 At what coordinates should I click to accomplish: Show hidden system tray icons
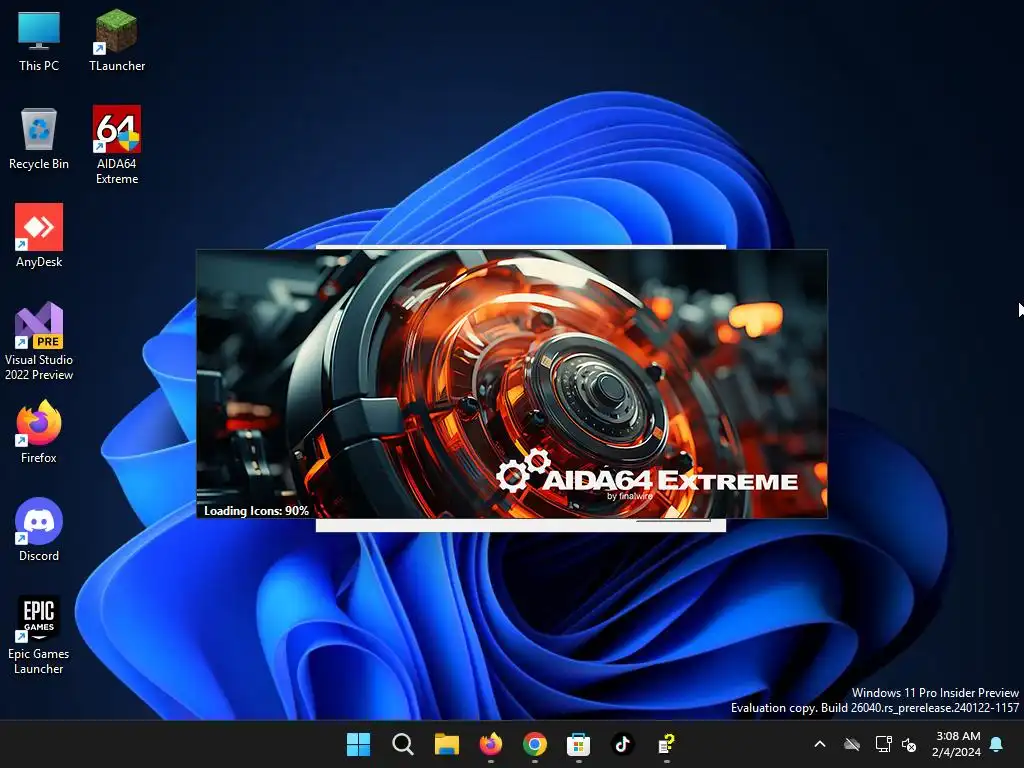point(820,744)
